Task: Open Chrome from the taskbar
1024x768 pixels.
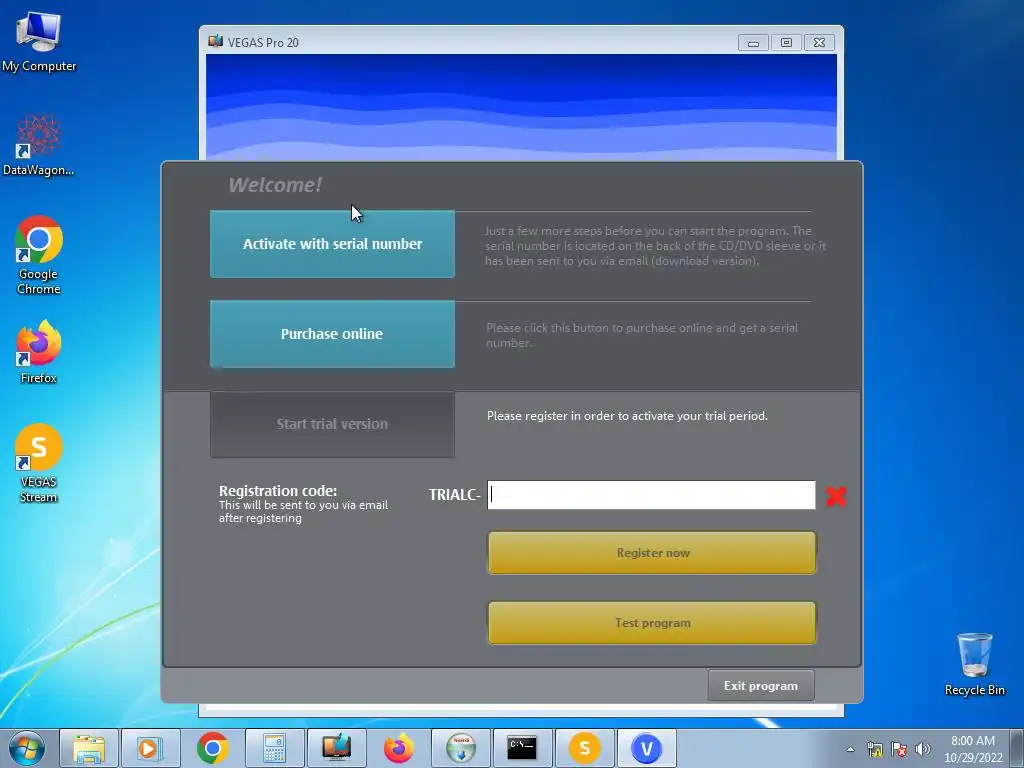Action: 212,748
